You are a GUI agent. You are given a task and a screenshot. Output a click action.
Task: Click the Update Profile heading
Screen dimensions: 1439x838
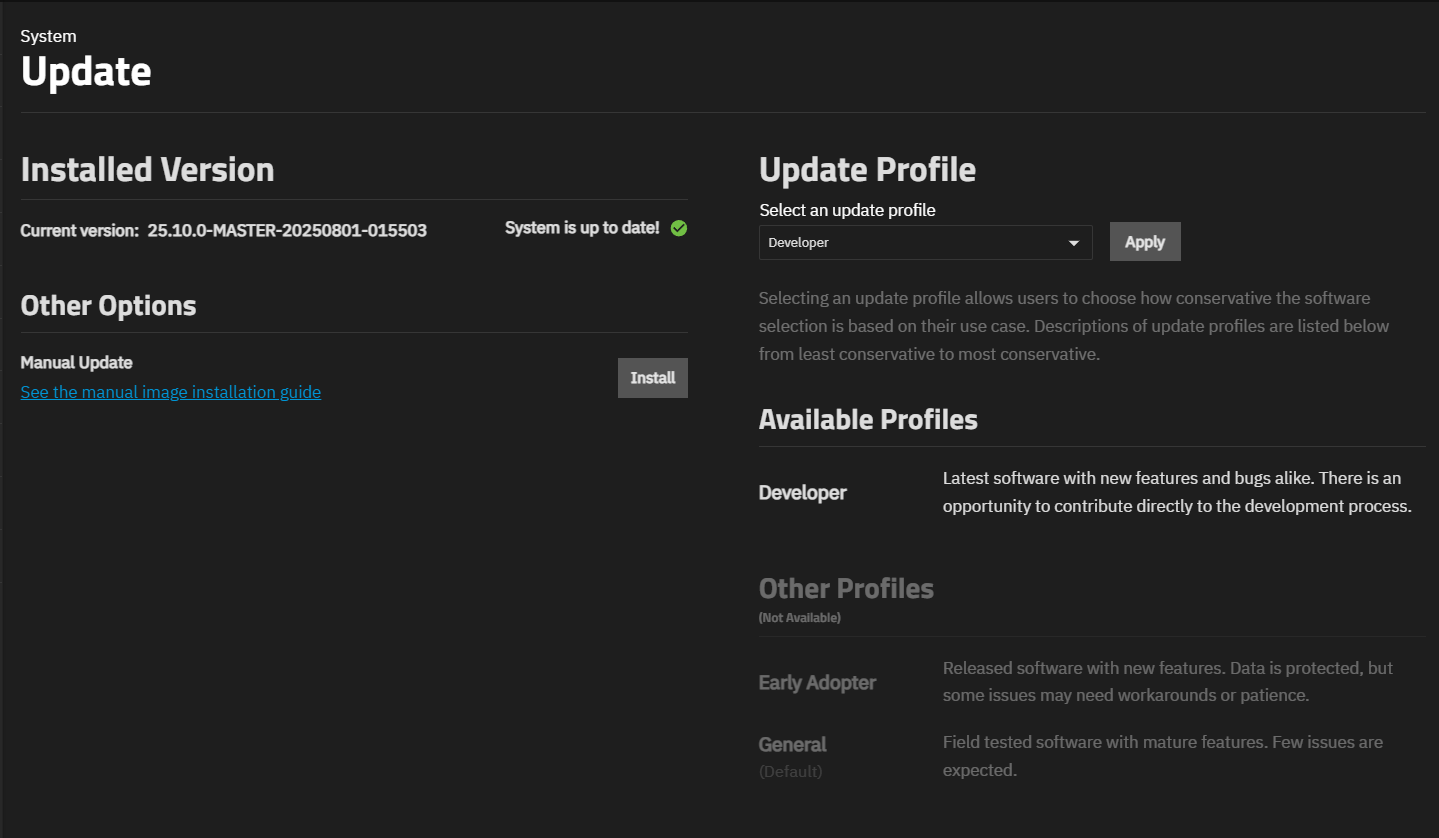pyautogui.click(x=867, y=170)
